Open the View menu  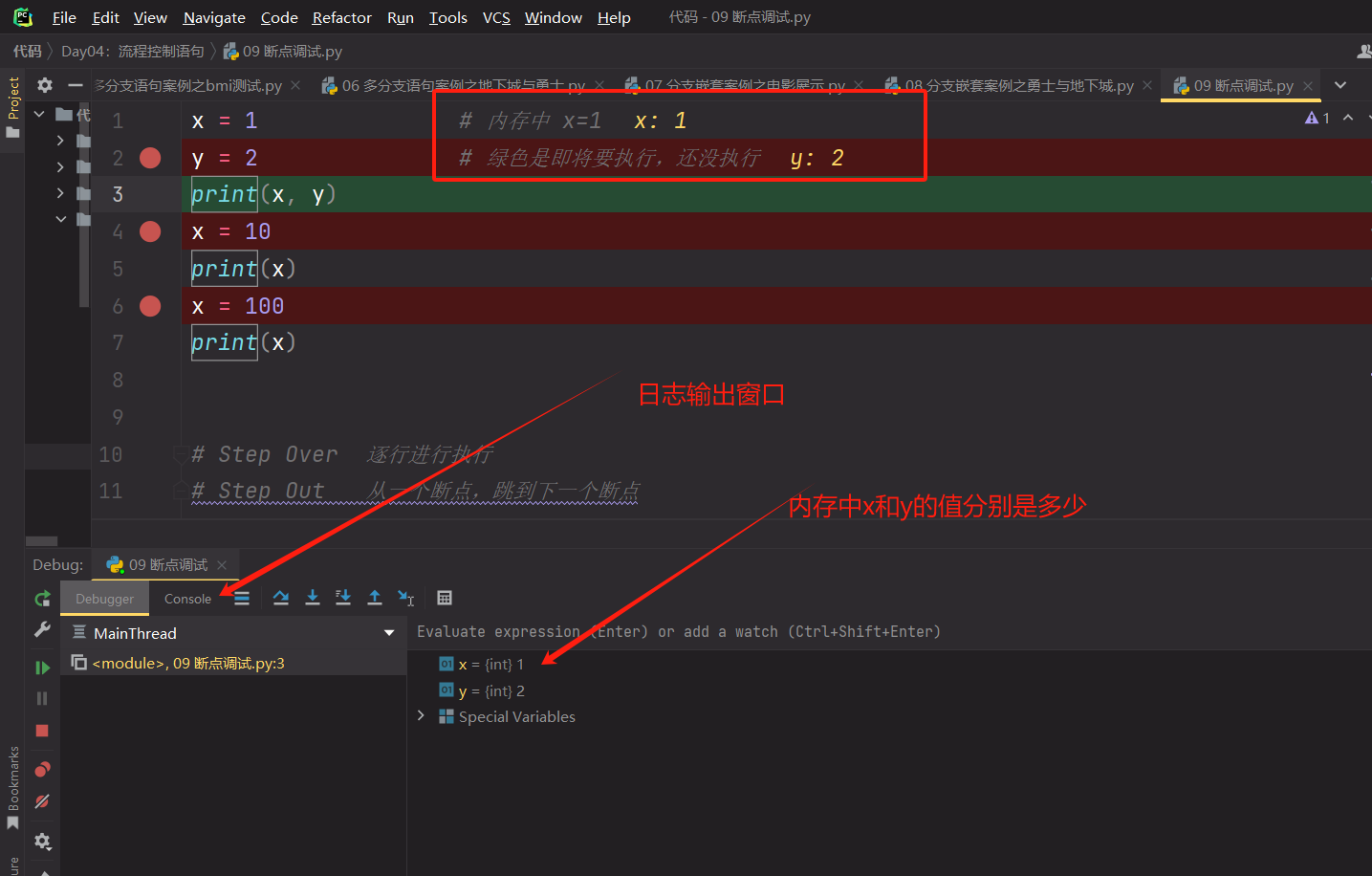pyautogui.click(x=150, y=17)
